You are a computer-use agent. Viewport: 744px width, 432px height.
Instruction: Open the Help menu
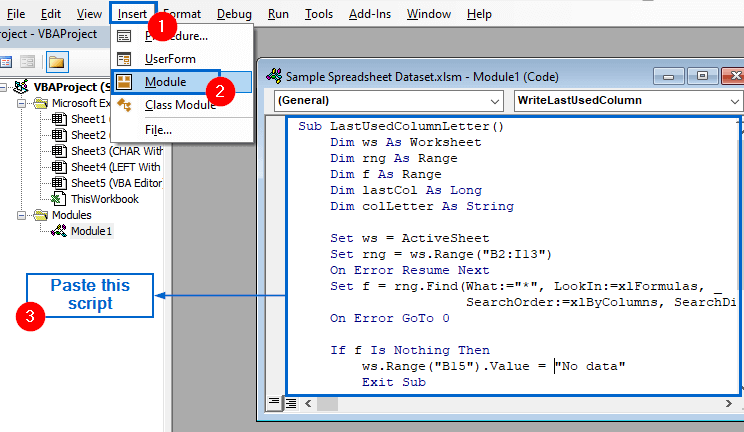479,14
